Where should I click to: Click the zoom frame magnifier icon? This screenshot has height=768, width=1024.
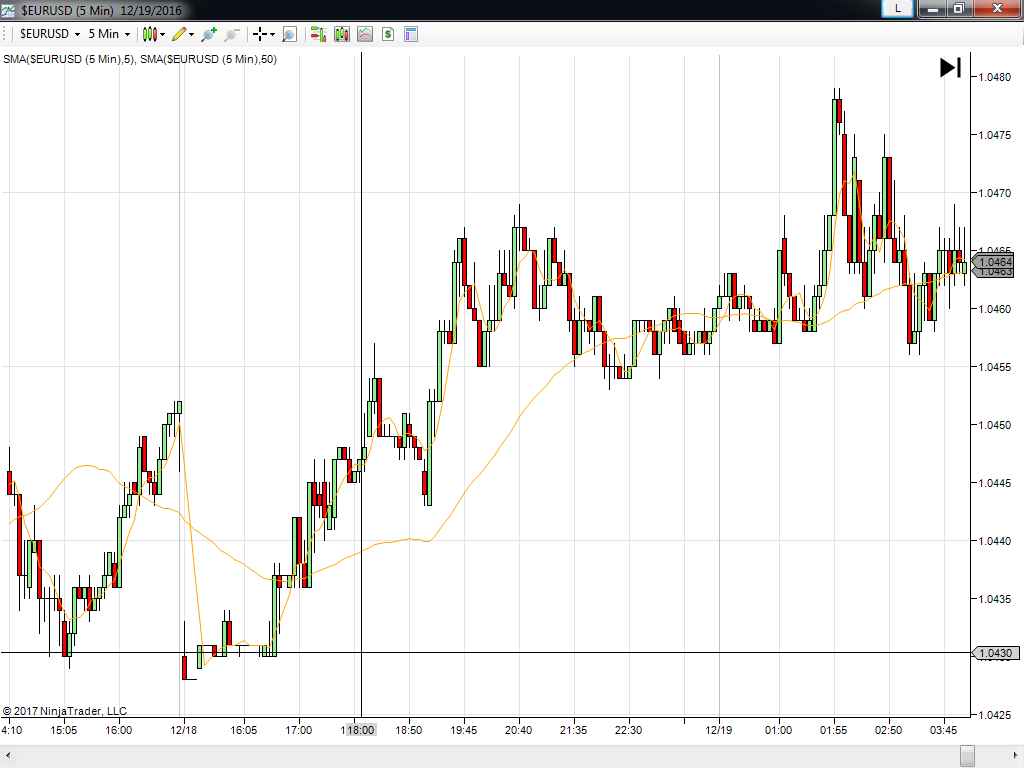289,34
